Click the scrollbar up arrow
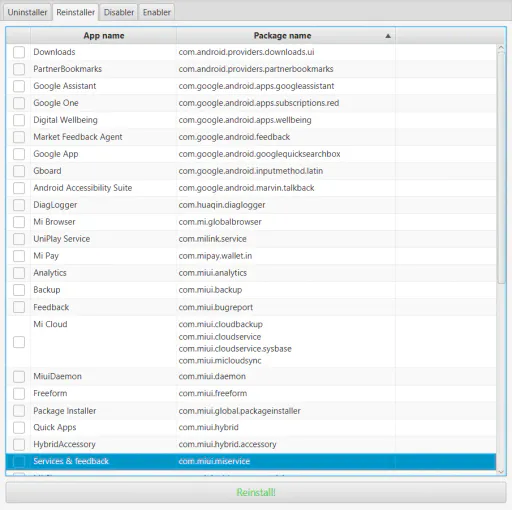This screenshot has width=512, height=510. point(501,48)
